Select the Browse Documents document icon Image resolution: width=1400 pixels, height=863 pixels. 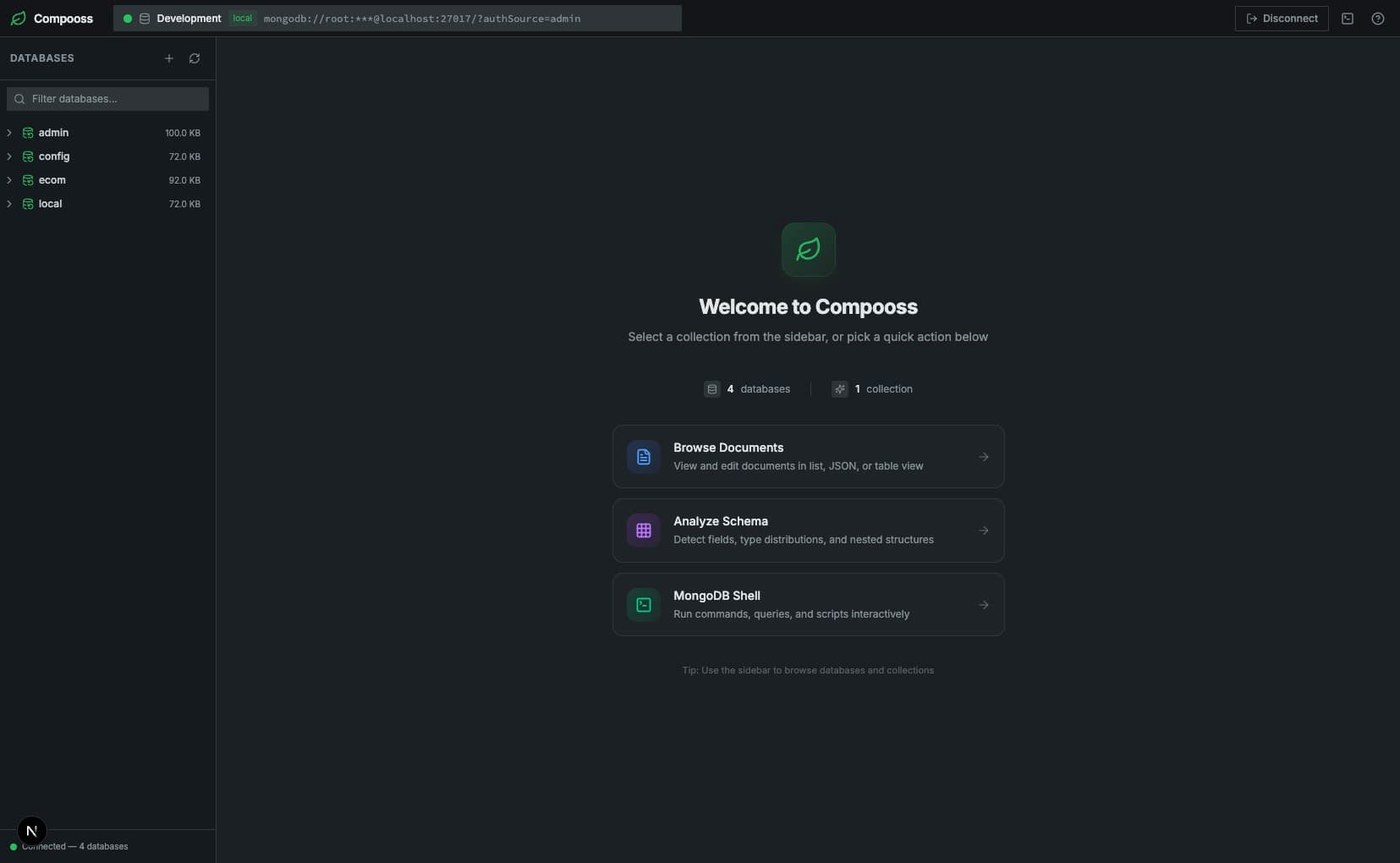pos(643,456)
